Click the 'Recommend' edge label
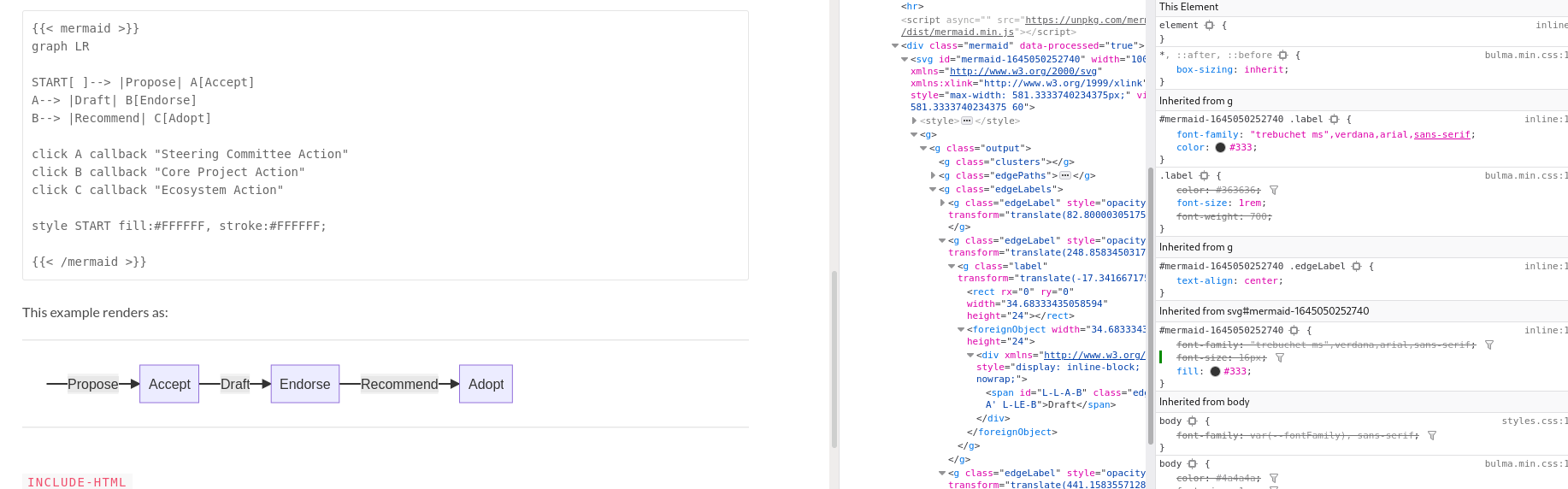This screenshot has width=1568, height=489. coord(399,385)
